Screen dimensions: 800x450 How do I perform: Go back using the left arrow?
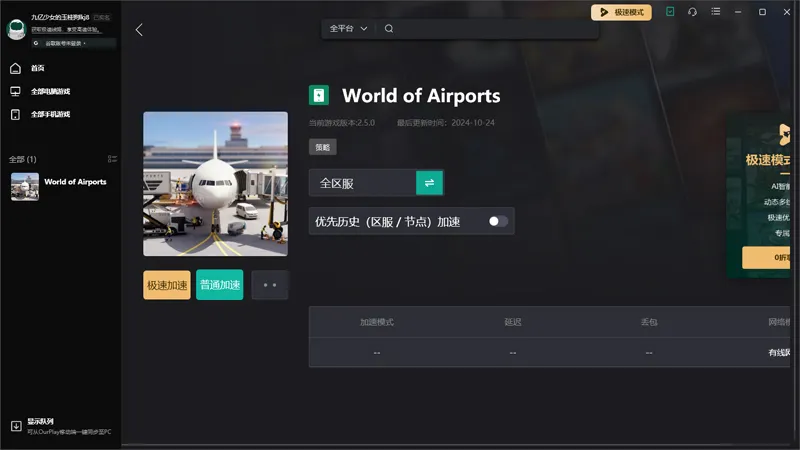click(x=139, y=30)
